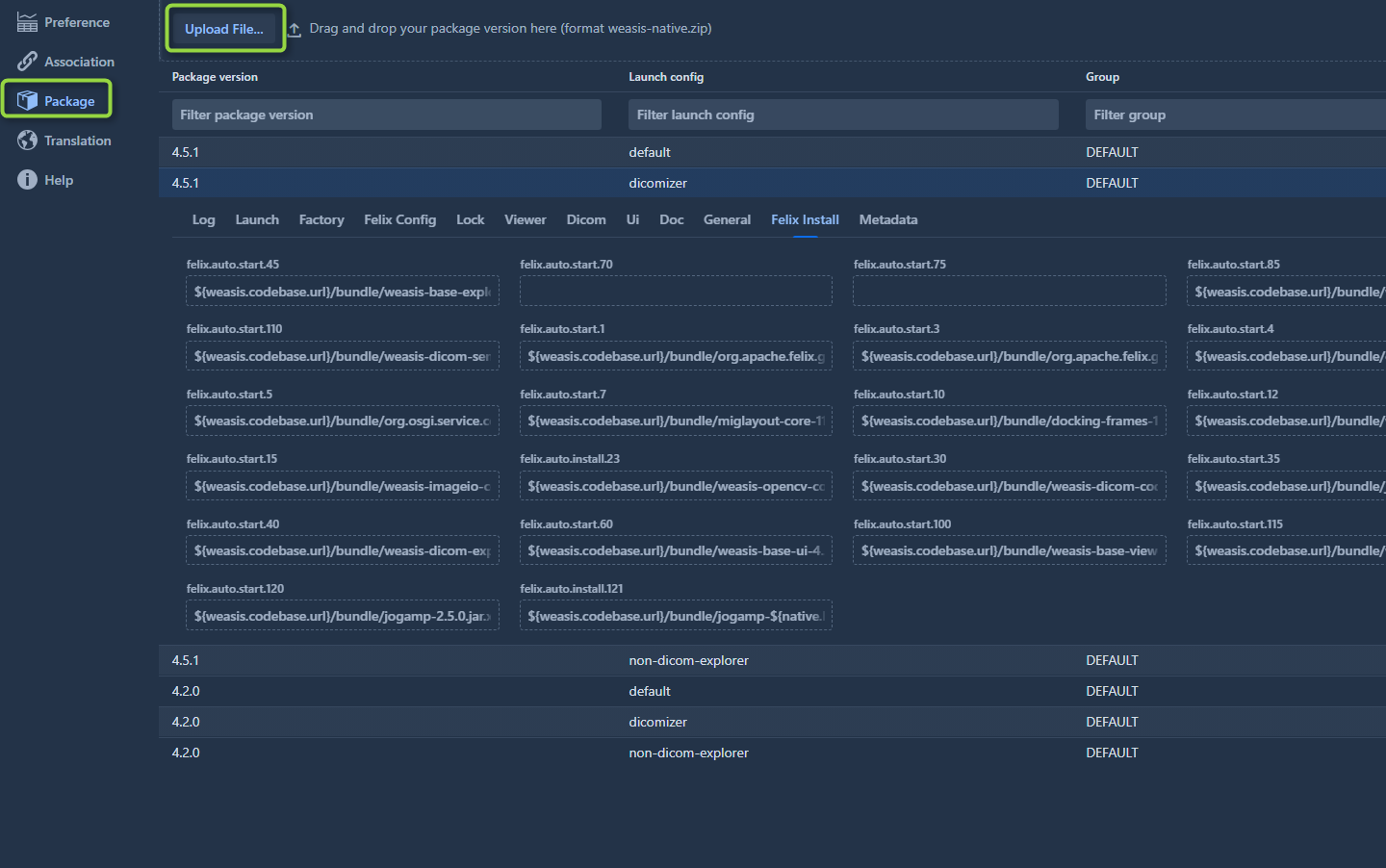1386x868 pixels.
Task: Edit the felix.auto.start.10 docking-frames field
Action: pos(1010,421)
